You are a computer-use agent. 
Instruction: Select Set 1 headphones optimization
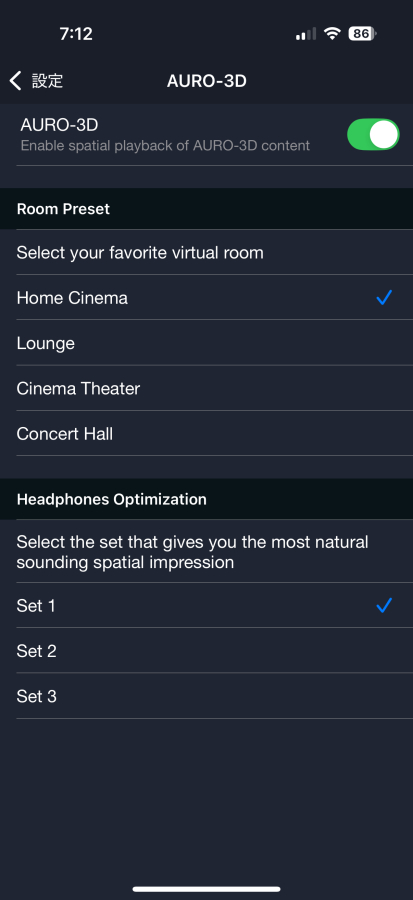pyautogui.click(x=206, y=606)
